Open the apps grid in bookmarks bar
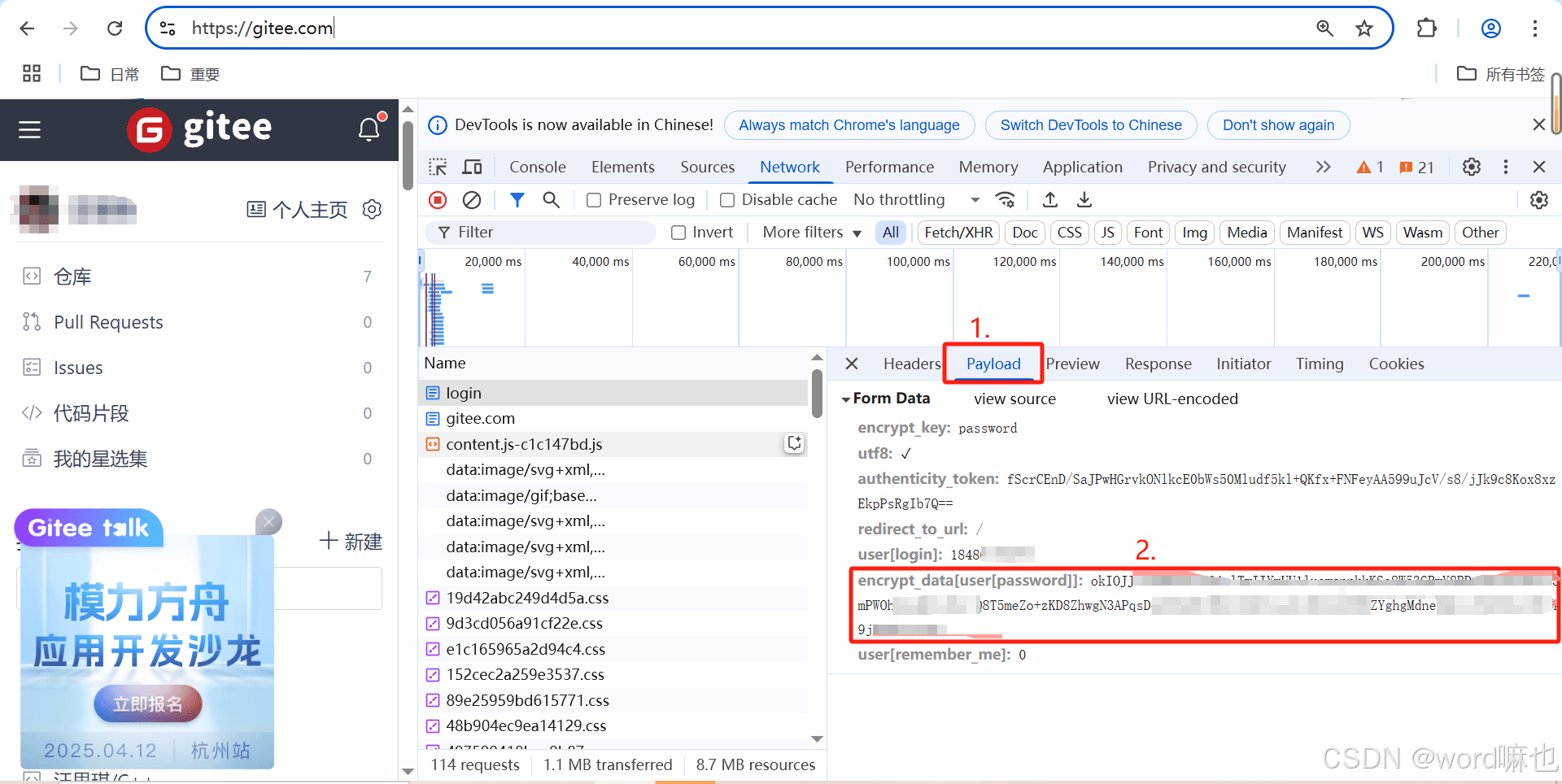 32,73
